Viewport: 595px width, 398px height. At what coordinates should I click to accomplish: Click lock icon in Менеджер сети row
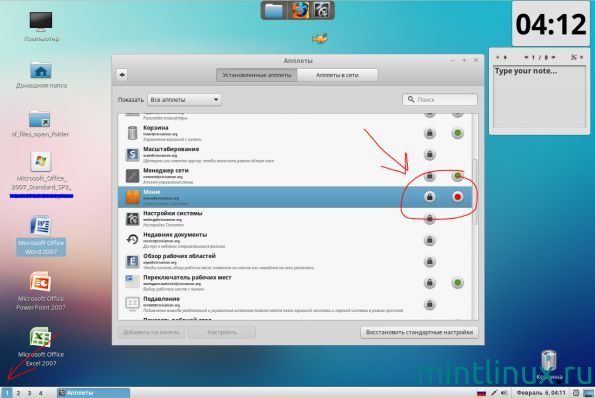(x=430, y=176)
